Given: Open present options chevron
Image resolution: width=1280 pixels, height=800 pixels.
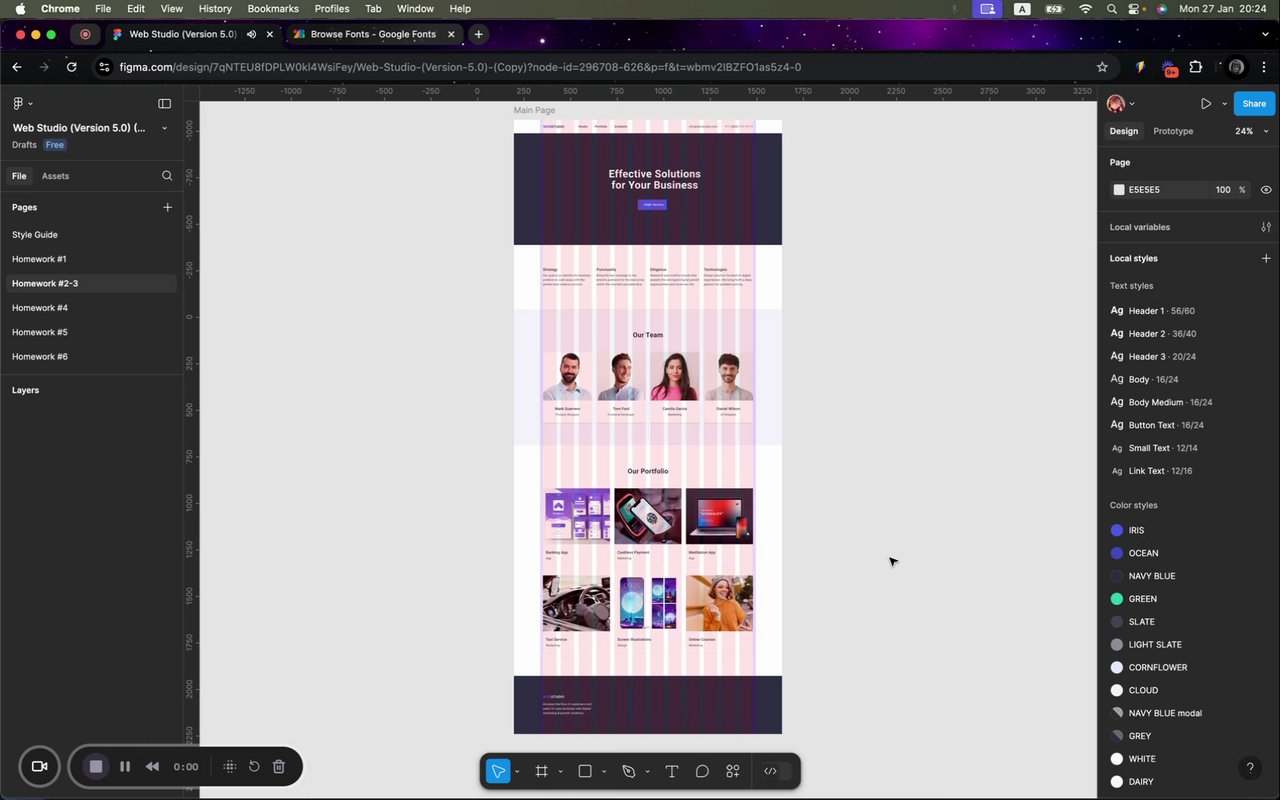Looking at the screenshot, I should pos(1224,104).
